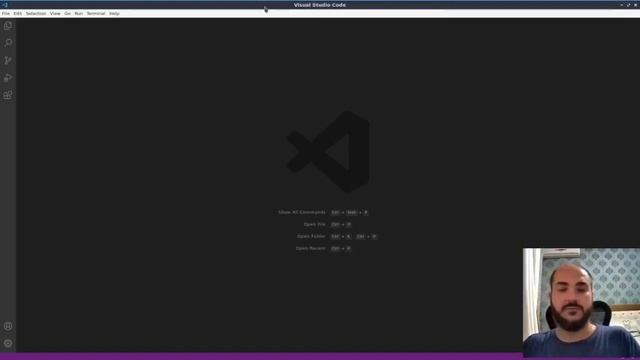Open the Manage gear icon

coord(8,343)
